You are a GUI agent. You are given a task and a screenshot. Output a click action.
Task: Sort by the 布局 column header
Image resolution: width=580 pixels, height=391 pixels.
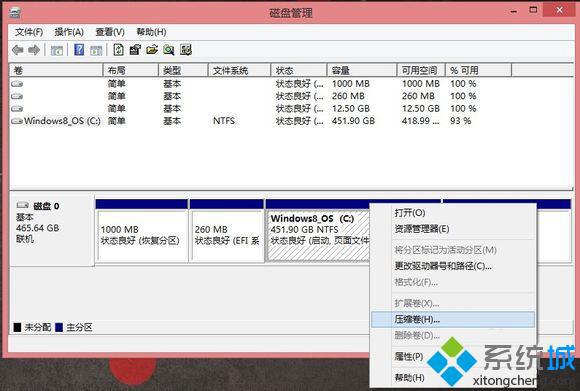click(131, 70)
